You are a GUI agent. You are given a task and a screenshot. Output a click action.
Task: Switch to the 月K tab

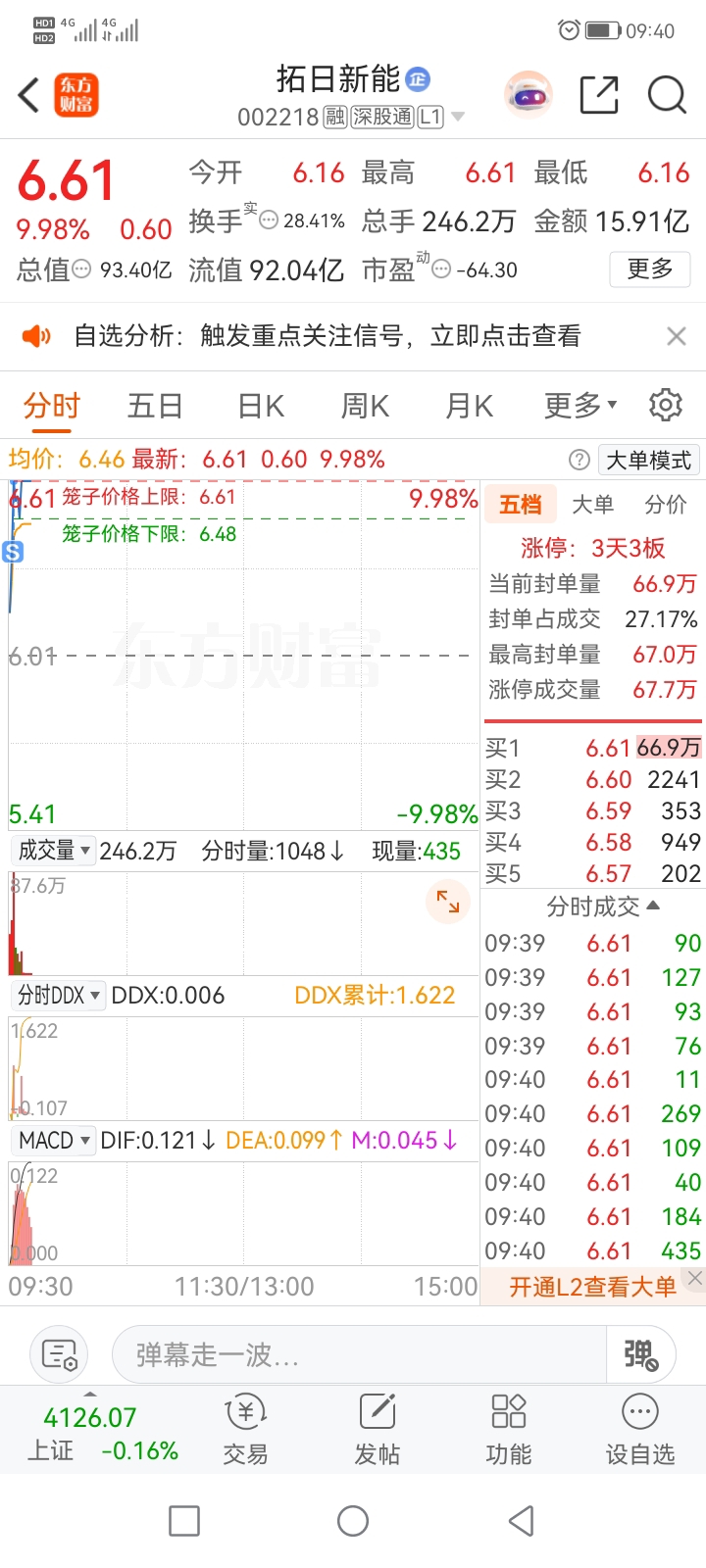pyautogui.click(x=469, y=405)
